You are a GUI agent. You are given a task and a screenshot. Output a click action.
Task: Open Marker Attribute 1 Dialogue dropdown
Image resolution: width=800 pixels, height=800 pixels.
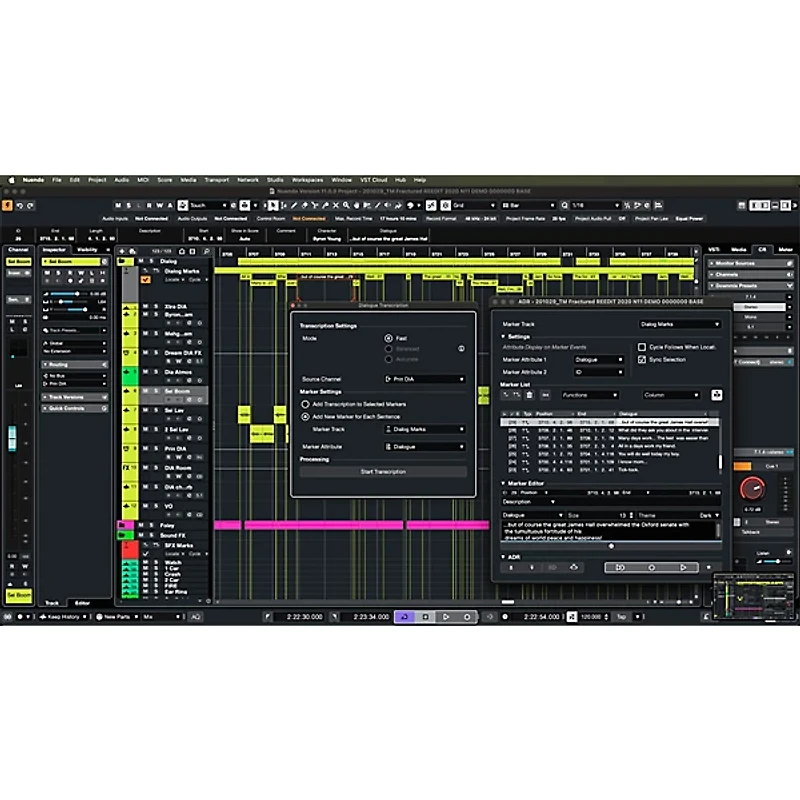pyautogui.click(x=599, y=358)
